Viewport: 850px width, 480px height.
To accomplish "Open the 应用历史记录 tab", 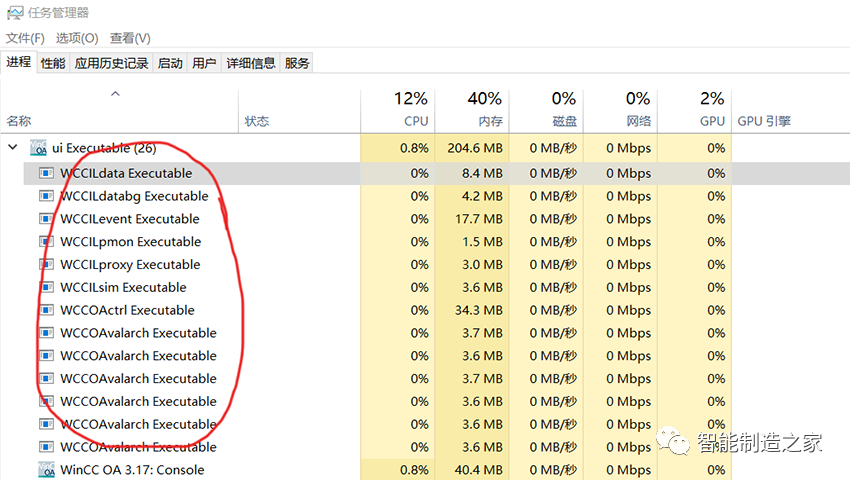I will (111, 63).
